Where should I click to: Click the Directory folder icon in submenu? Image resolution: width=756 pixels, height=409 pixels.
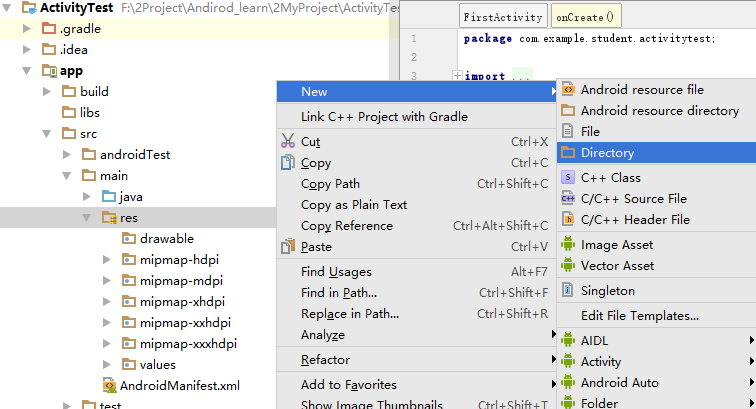(568, 152)
